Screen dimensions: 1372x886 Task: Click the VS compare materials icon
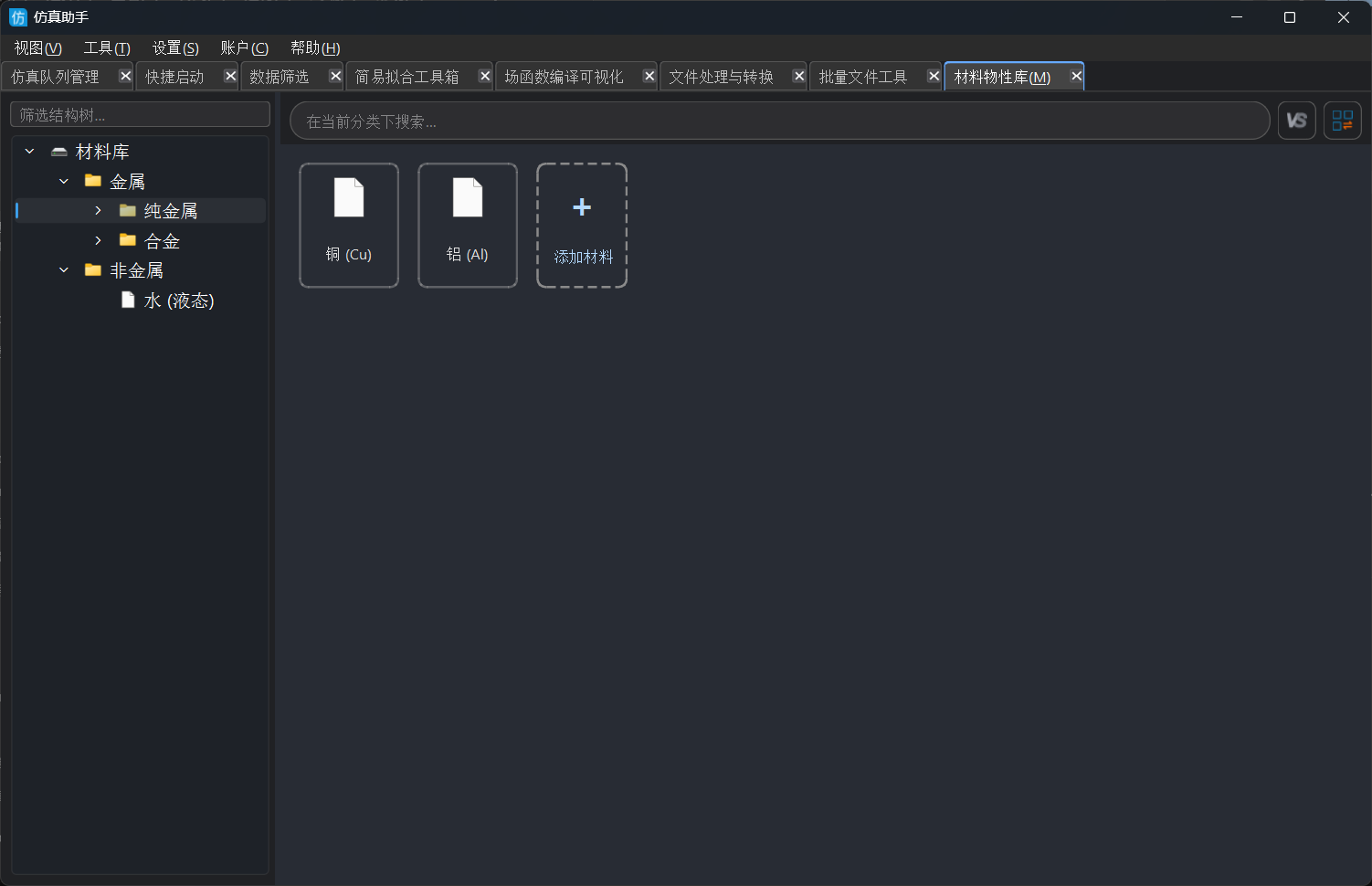(1296, 121)
